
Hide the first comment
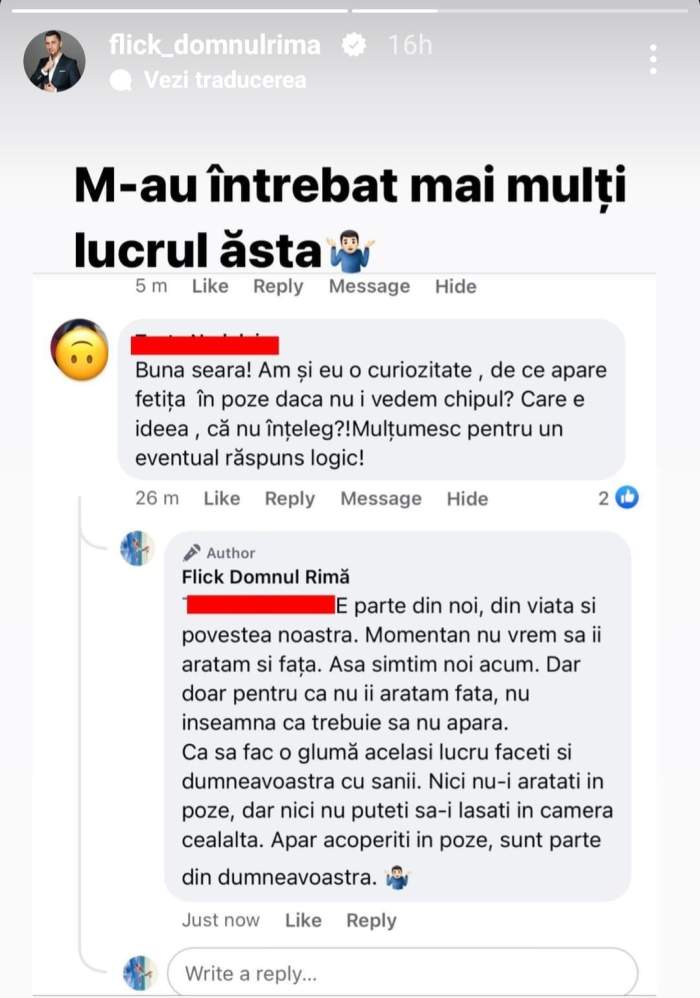click(x=455, y=286)
